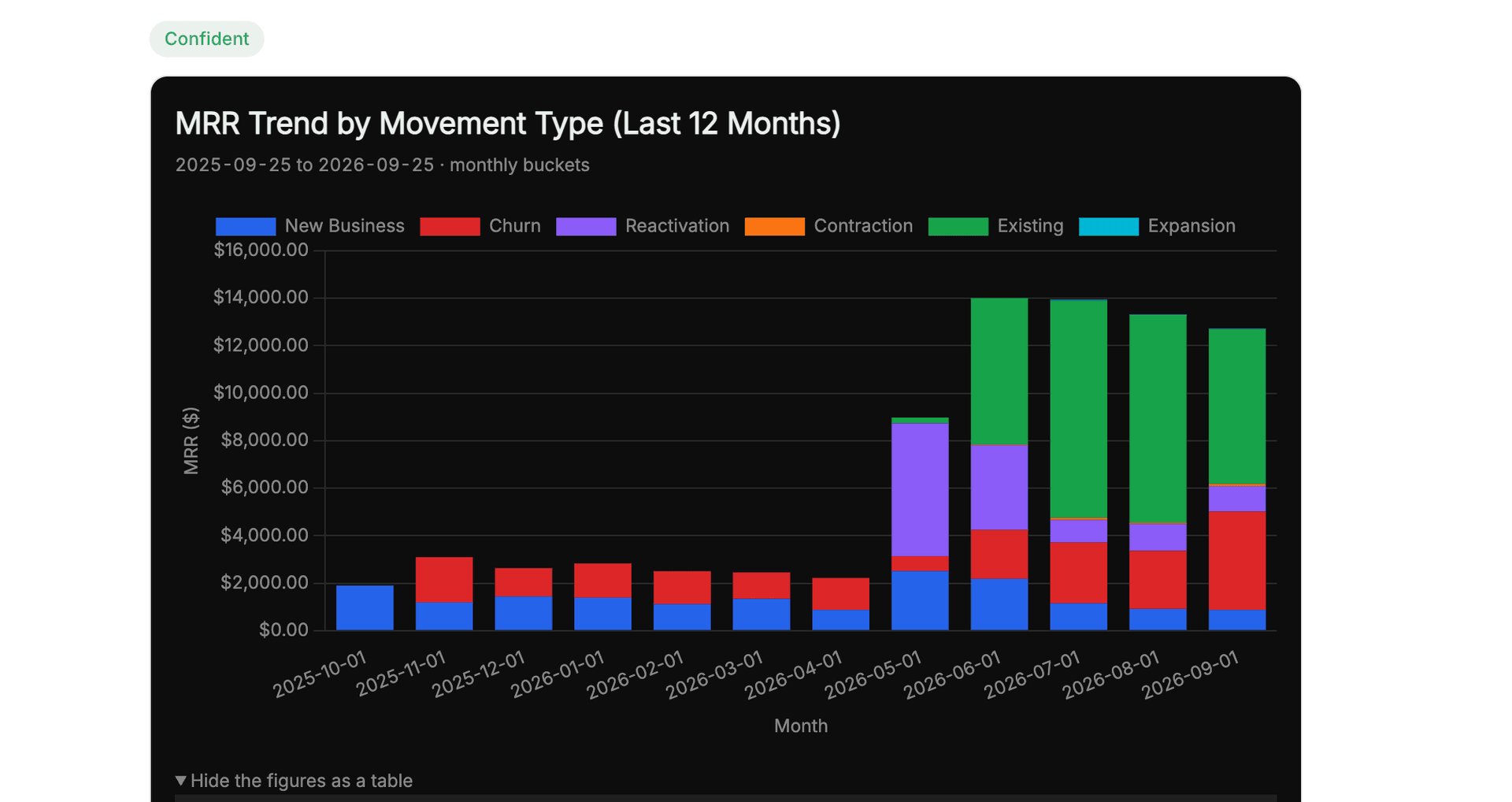Select the blue New Business segment for 2026-05-01

point(920,600)
